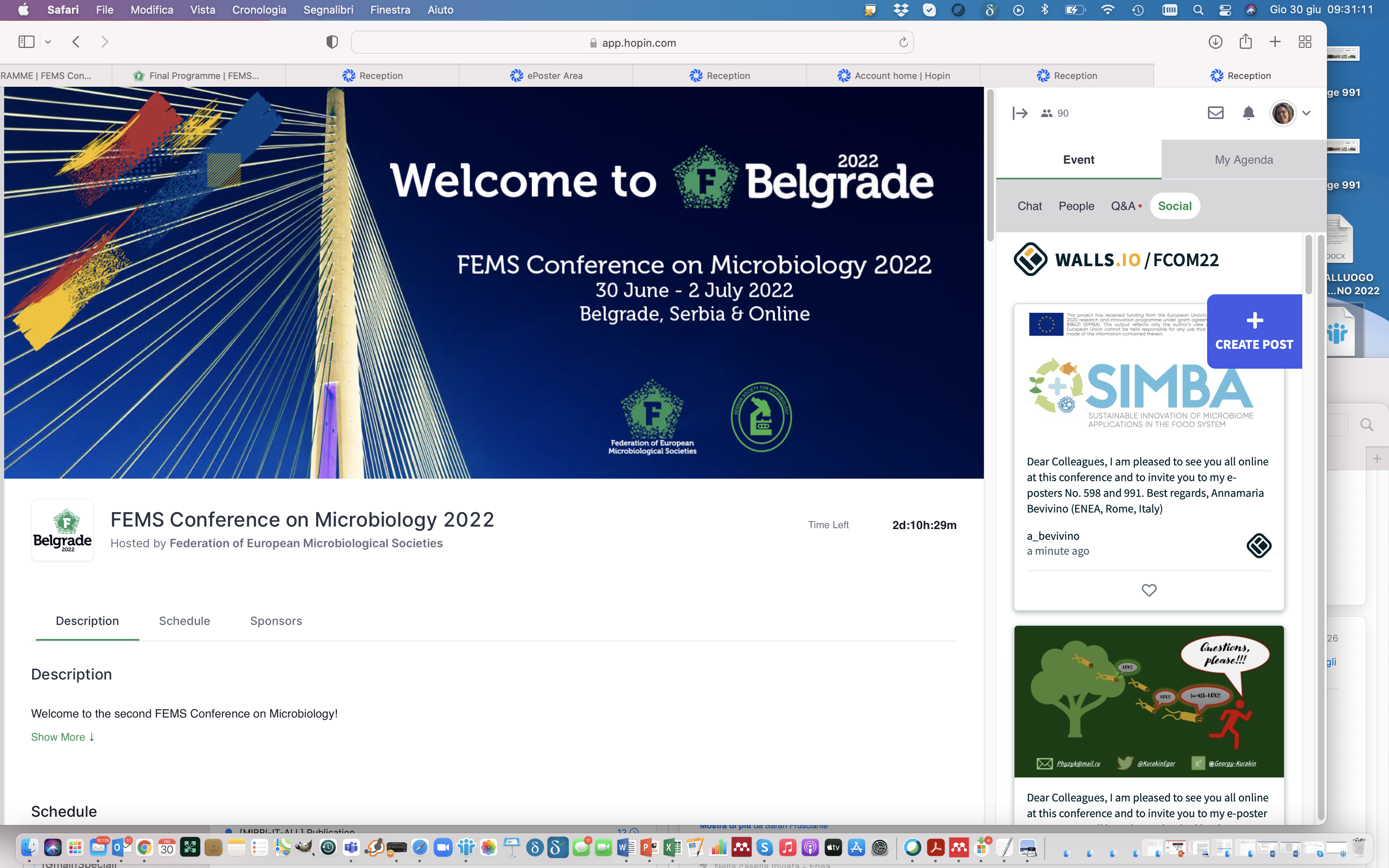Switch to the My Agenda tab

click(x=1244, y=160)
